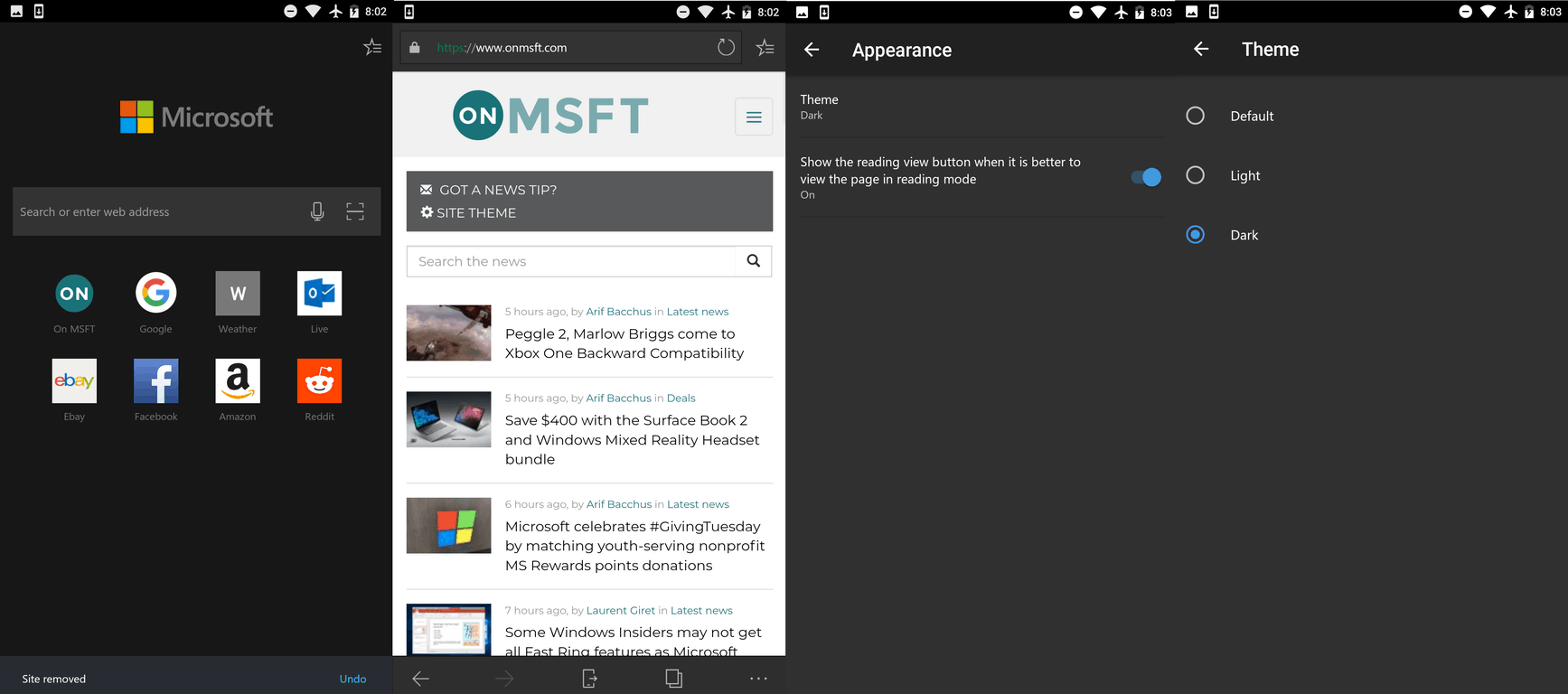Open the Theme setting row showing Dark
The image size is (1568, 694).
pyautogui.click(x=981, y=107)
